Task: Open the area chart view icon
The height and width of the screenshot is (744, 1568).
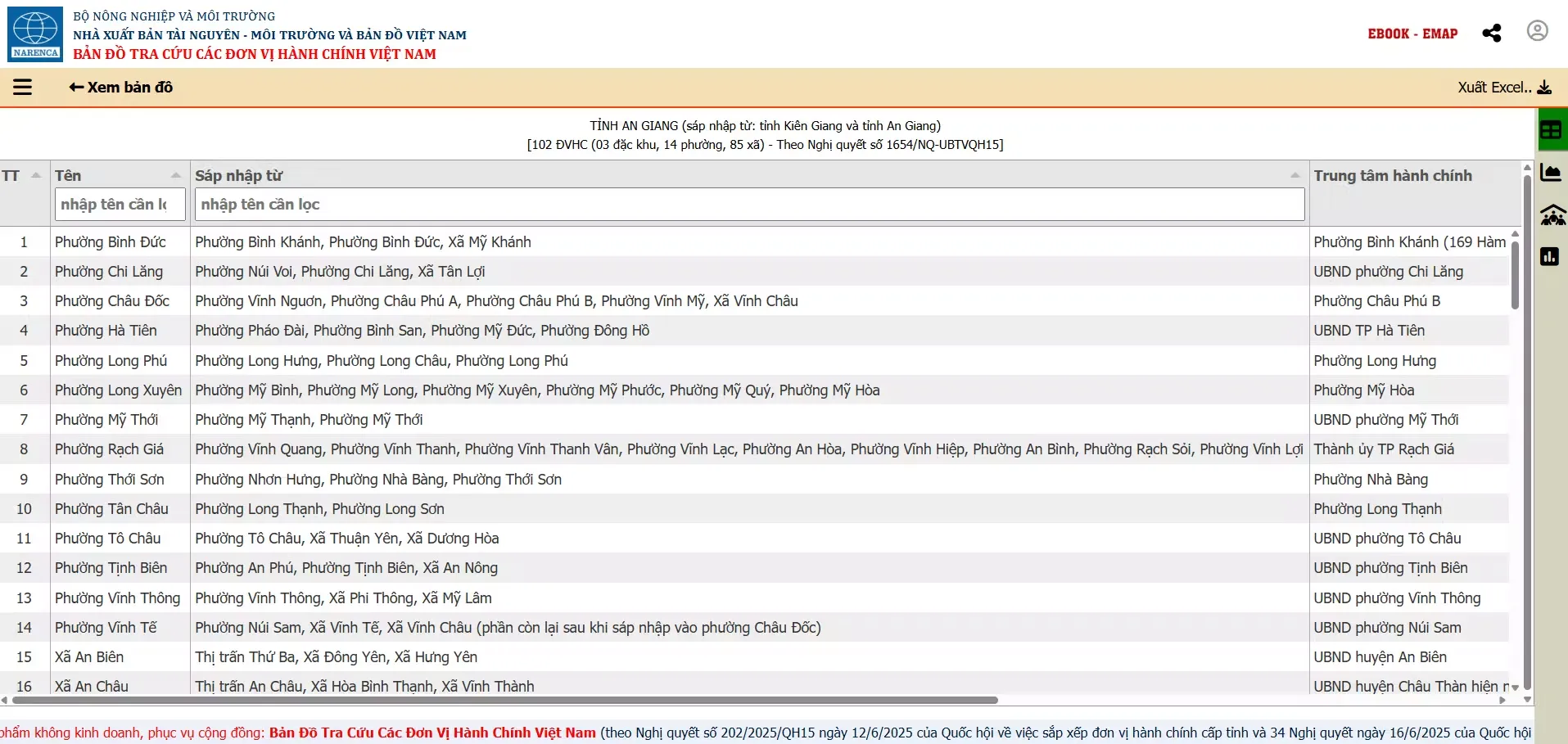Action: 1552,173
